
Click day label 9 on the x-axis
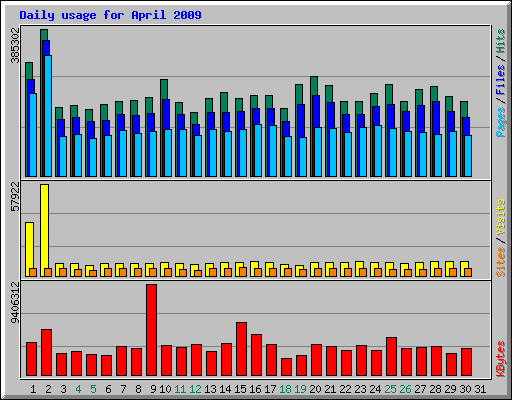tap(153, 389)
